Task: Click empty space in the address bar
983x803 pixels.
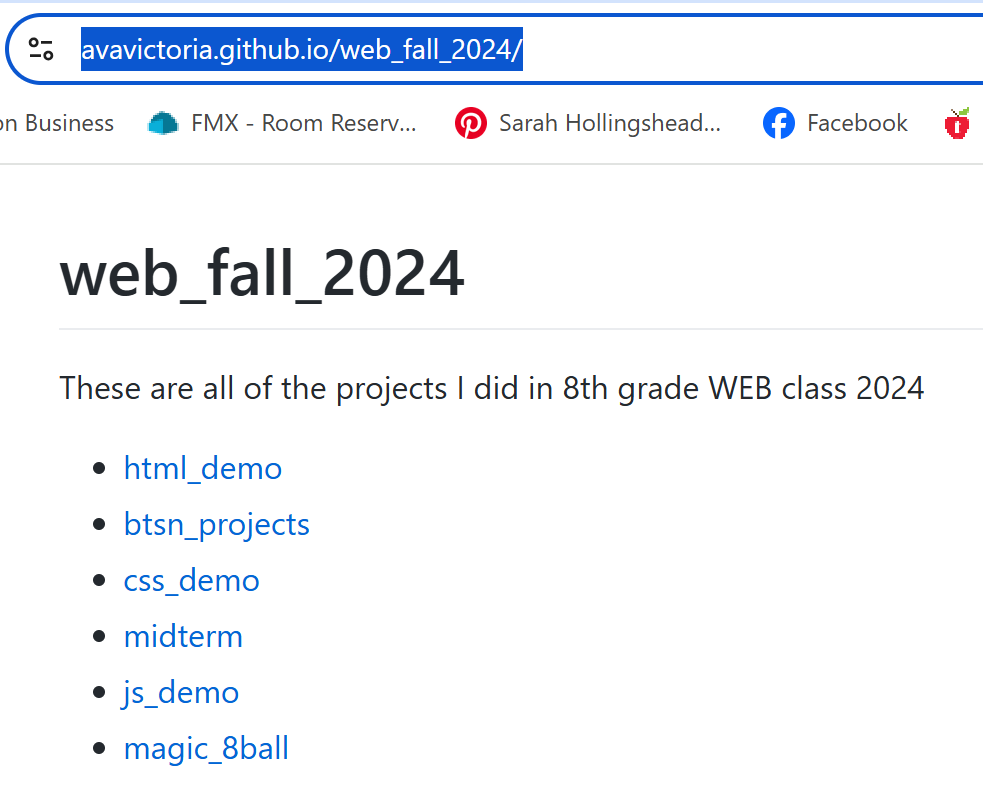Action: point(752,49)
